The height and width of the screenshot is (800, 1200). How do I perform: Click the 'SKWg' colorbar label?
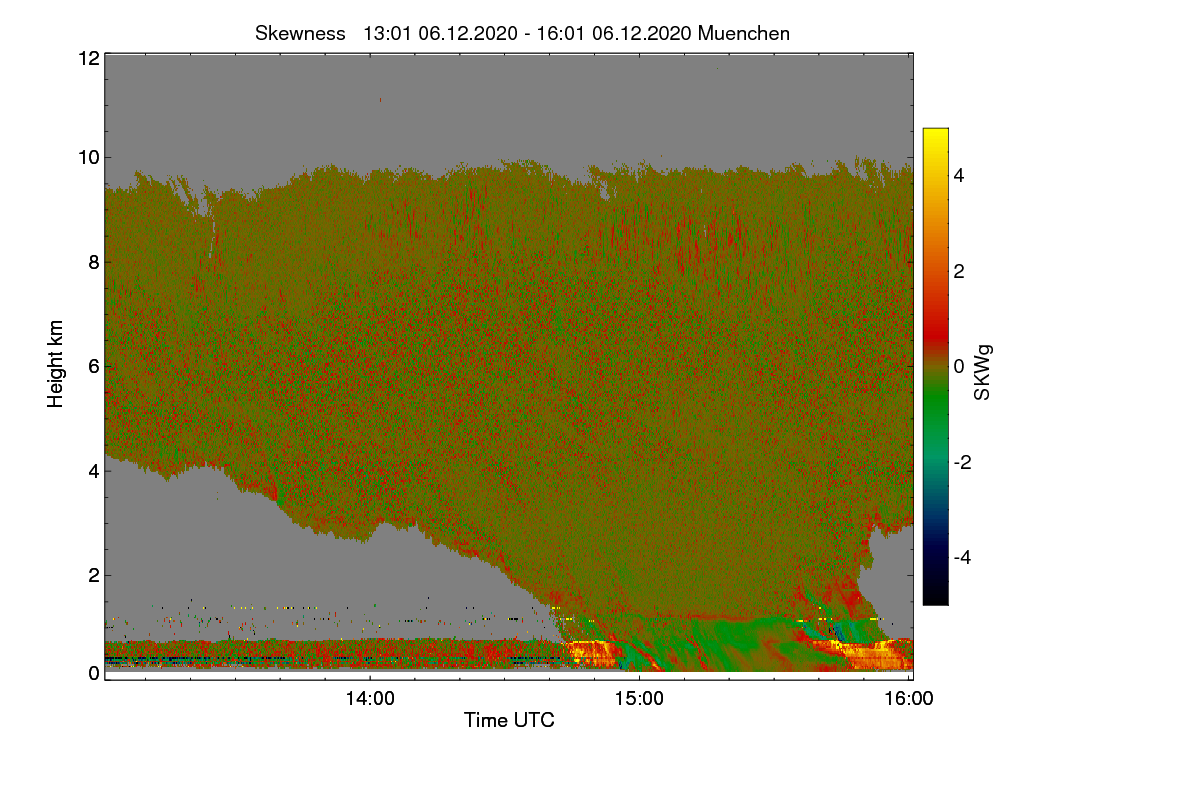[x=983, y=373]
